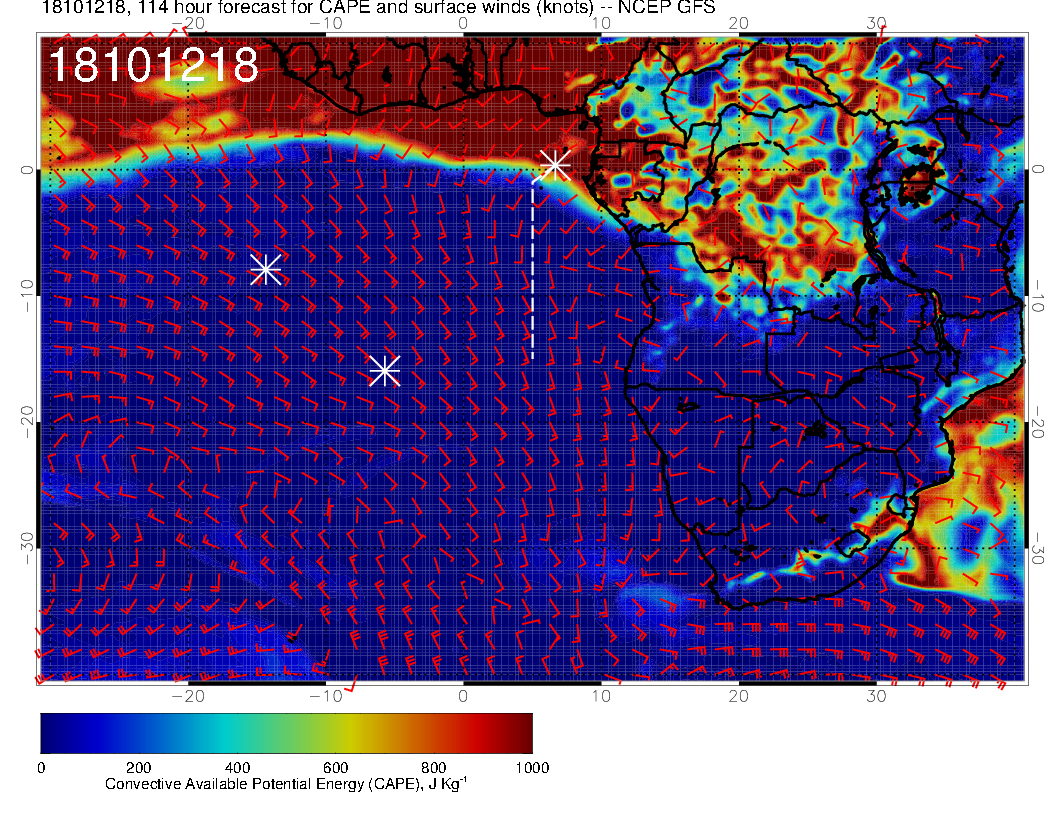Click the Convective Available Potential Energy caption
Screen dimensions: 1056x816
tap(286, 784)
